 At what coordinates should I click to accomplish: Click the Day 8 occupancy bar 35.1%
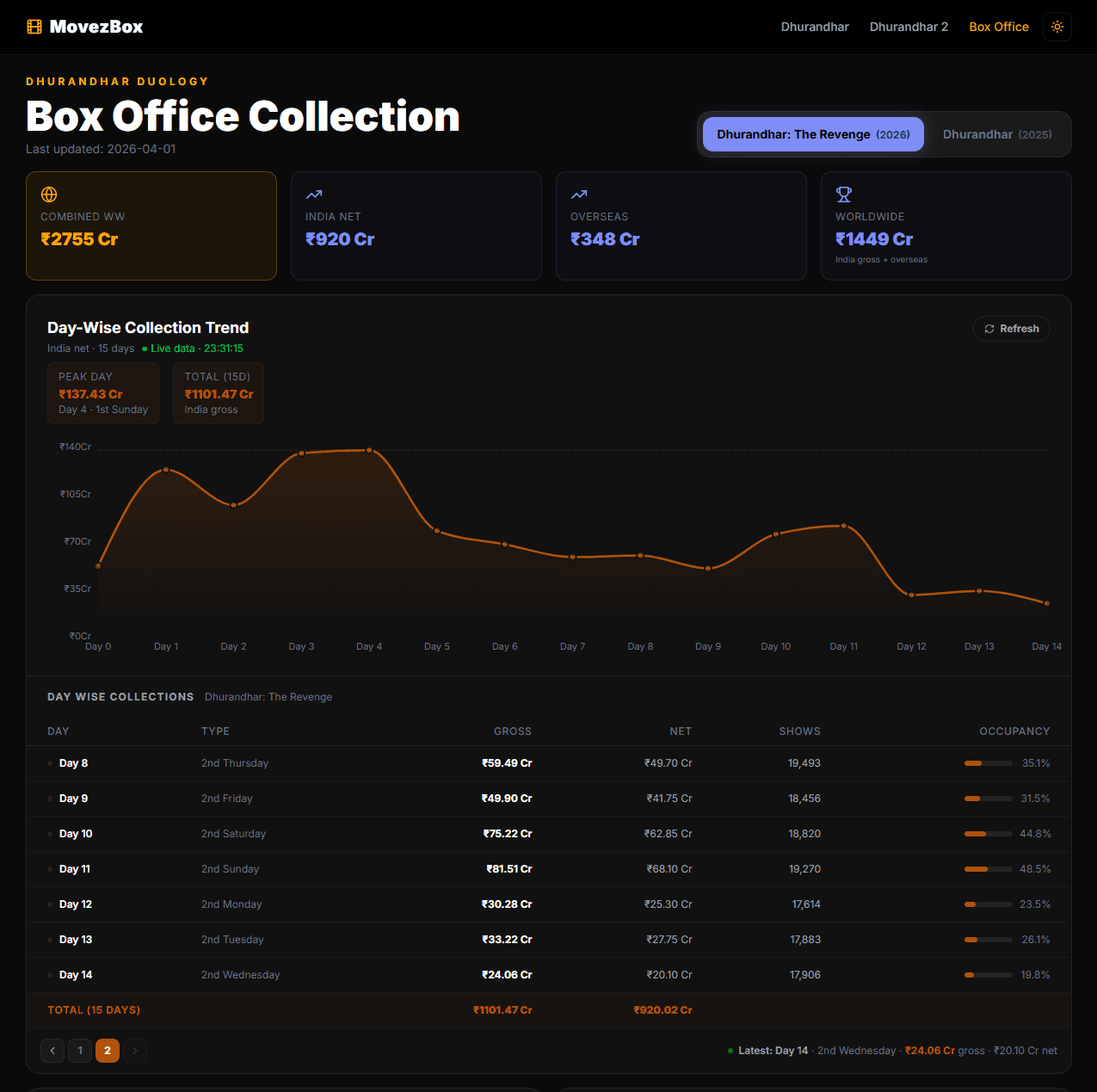[989, 763]
